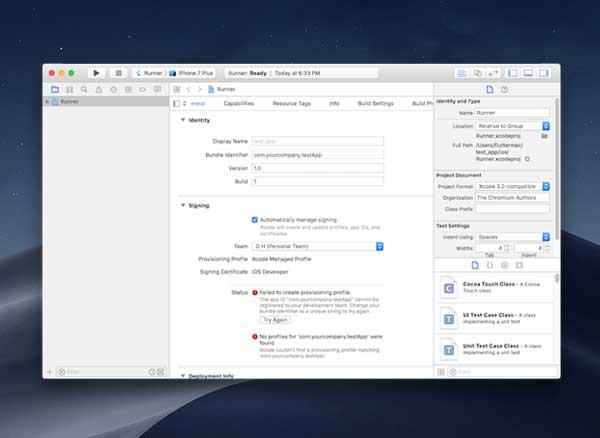600x438 pixels.
Task: Open the Issue navigator warning icon
Action: pyautogui.click(x=99, y=90)
